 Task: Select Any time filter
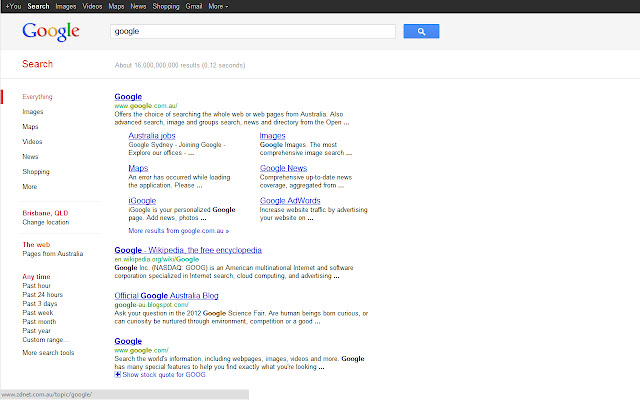pos(36,277)
